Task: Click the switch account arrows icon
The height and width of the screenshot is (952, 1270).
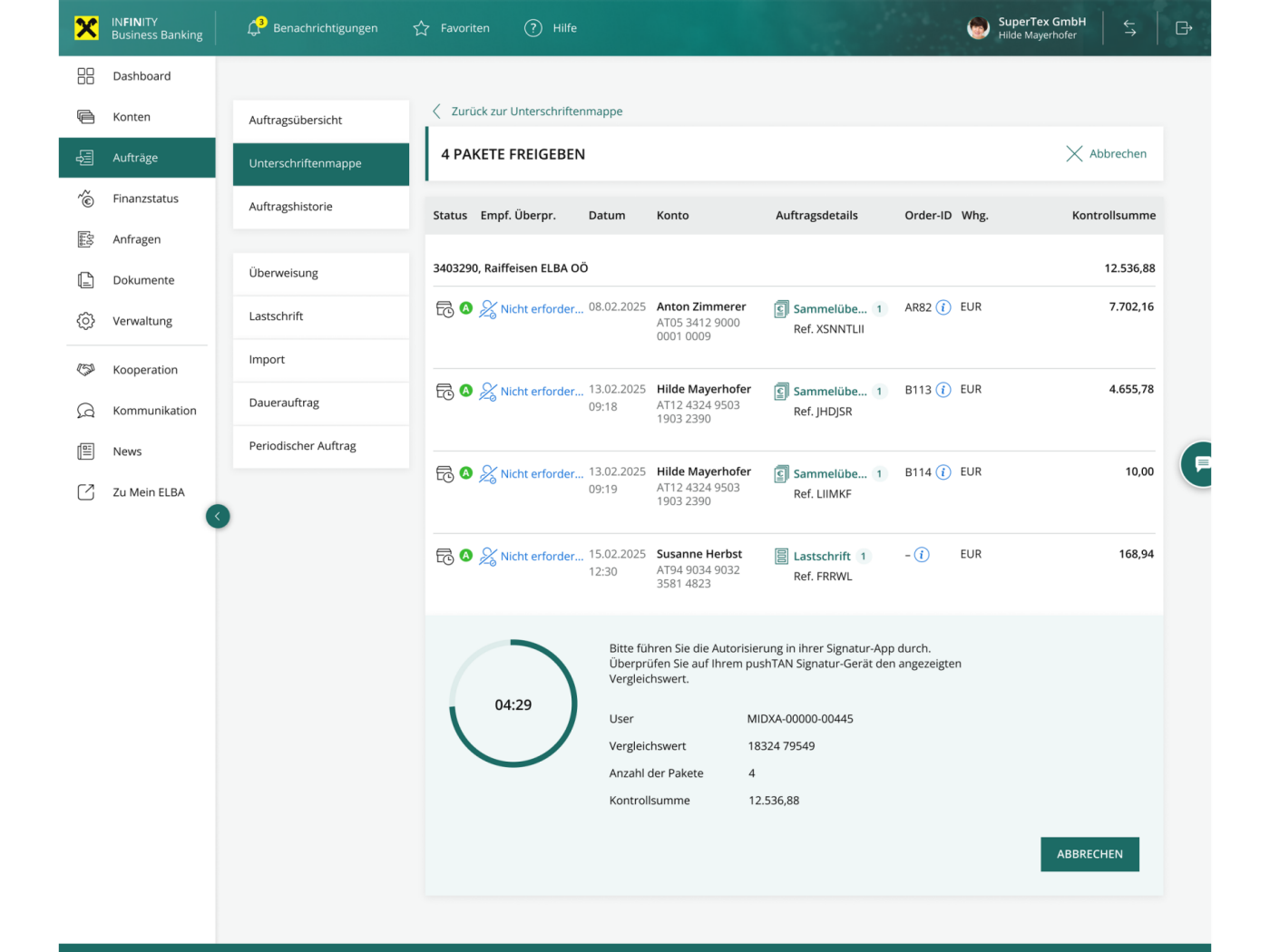Action: [1130, 28]
